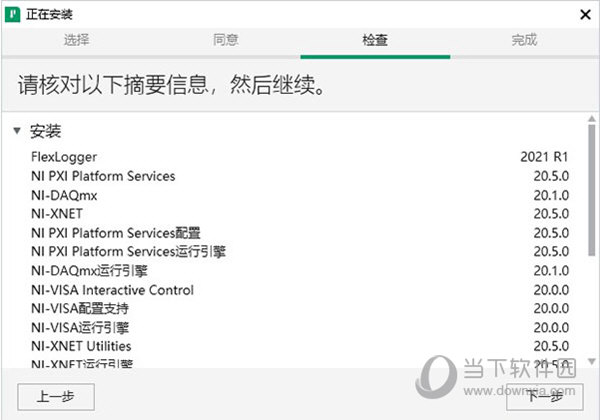600x420 pixels.
Task: Click the scrollbar up arrow
Action: (592, 119)
